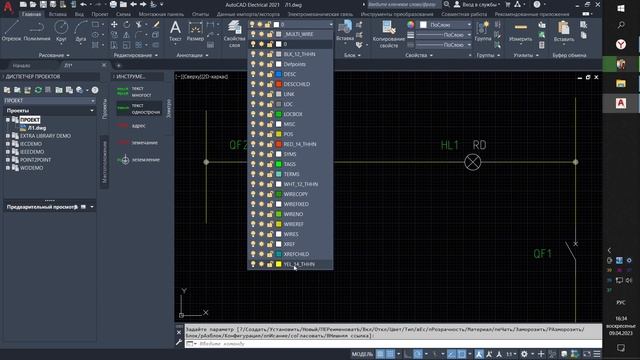The image size is (640, 360).
Task: Click the search magnifier in title bar
Action: [447, 4]
